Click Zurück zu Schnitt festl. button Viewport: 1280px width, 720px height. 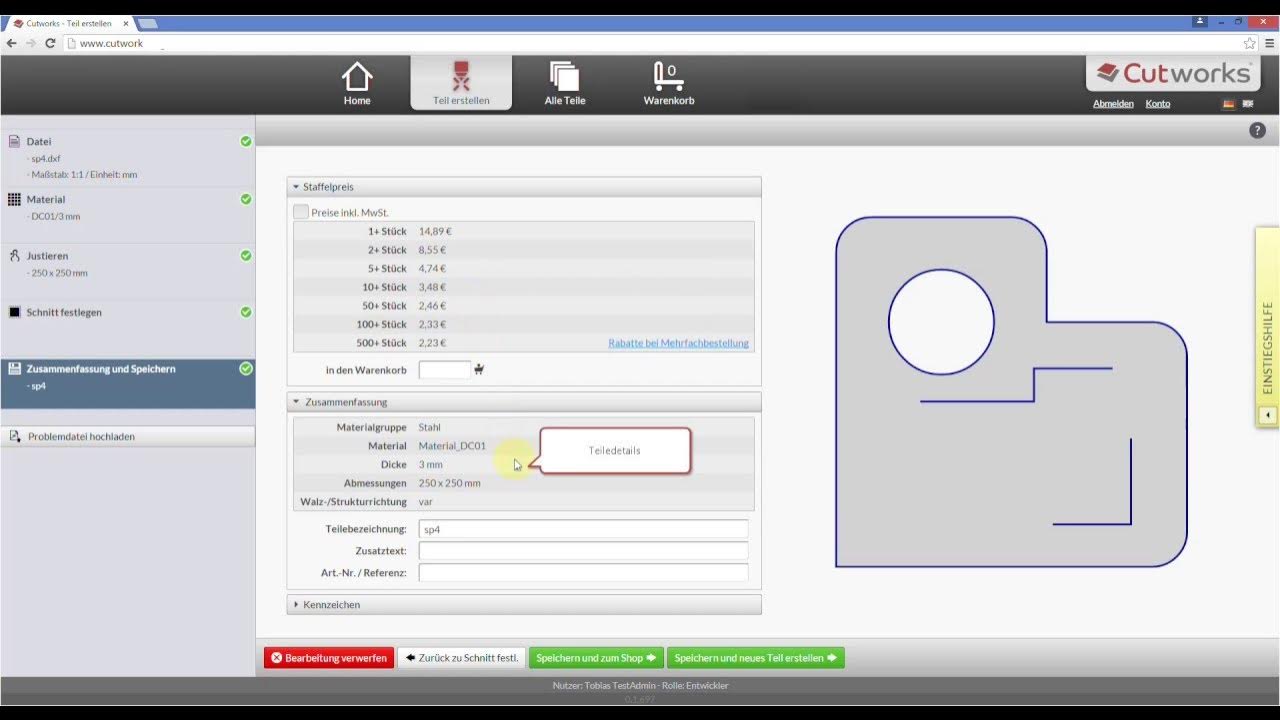click(x=461, y=658)
